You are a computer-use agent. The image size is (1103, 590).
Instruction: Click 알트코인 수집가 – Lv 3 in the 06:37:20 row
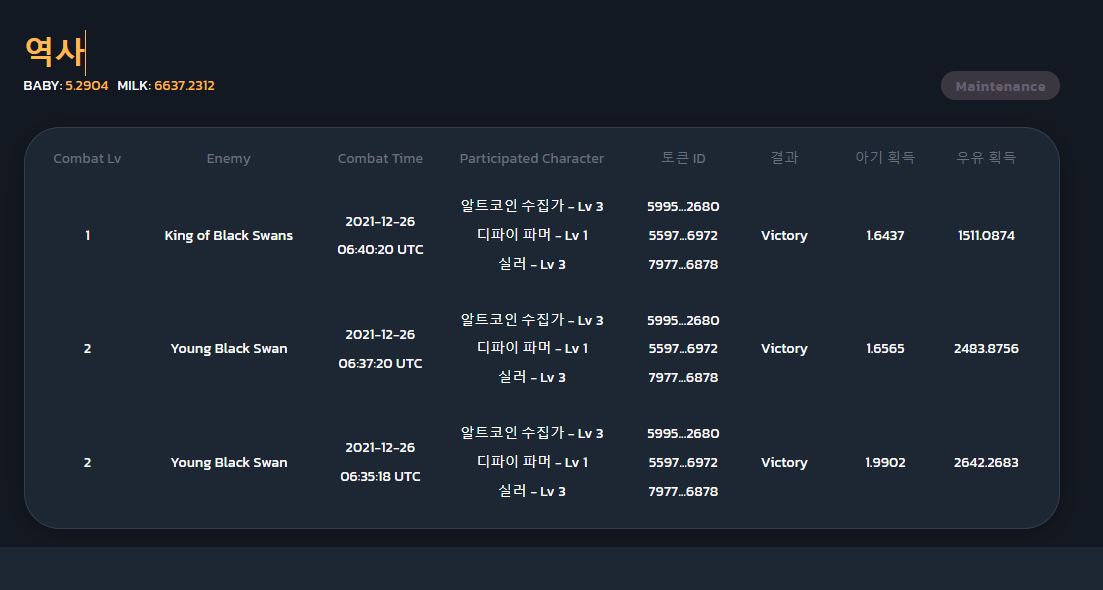point(532,320)
